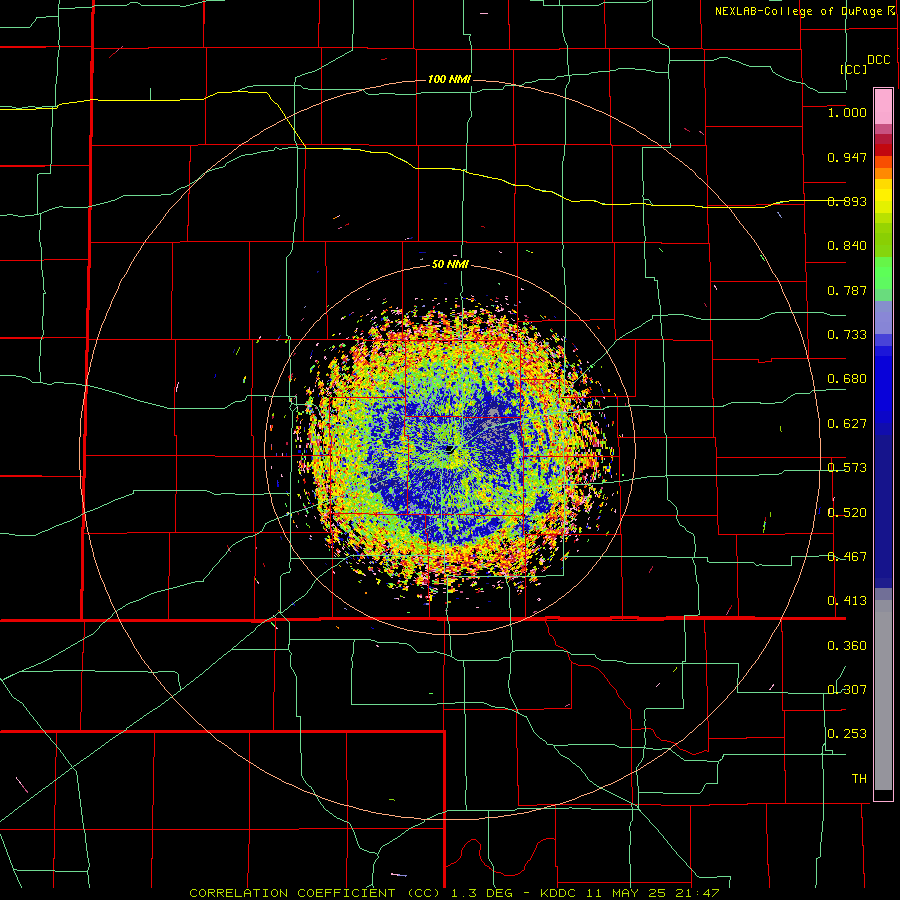
Task: Pick the pink band at the scale top
Action: (x=883, y=107)
